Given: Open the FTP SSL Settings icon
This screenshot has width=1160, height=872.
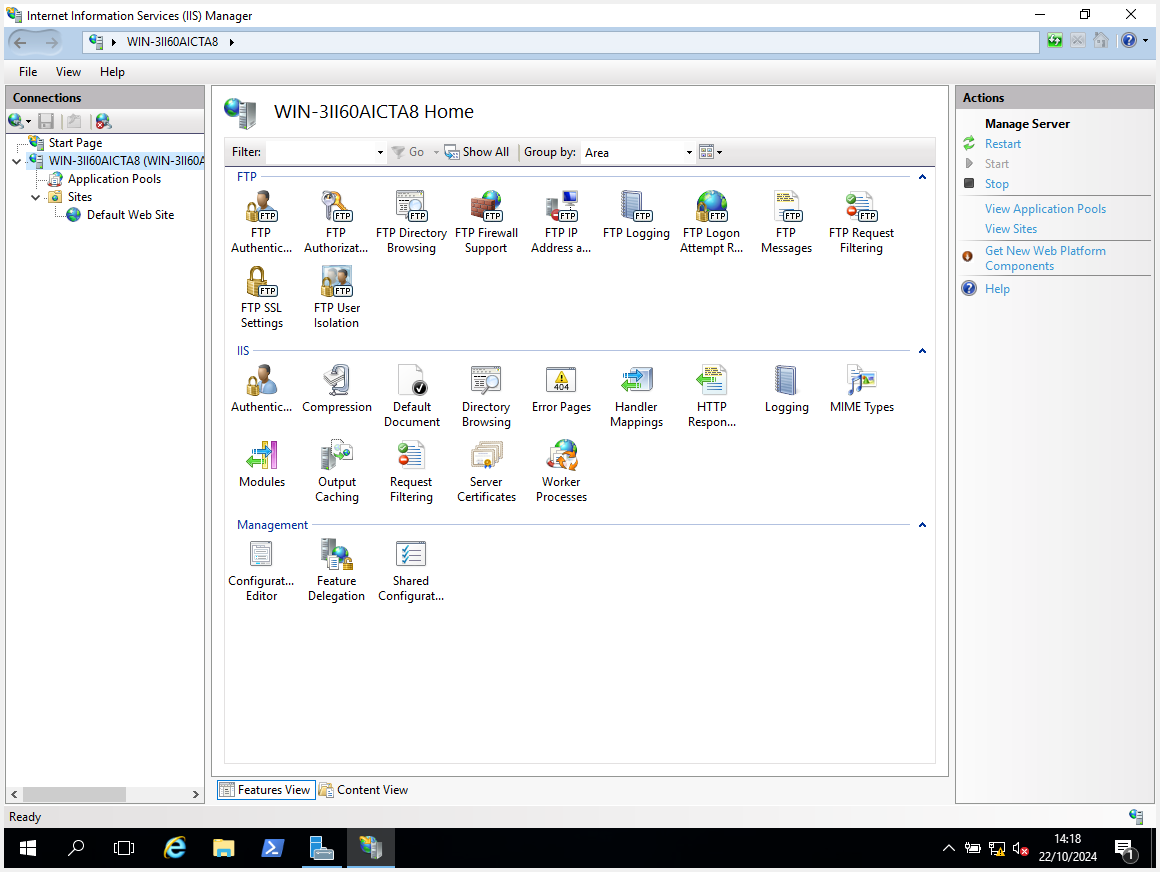Looking at the screenshot, I should [x=261, y=297].
